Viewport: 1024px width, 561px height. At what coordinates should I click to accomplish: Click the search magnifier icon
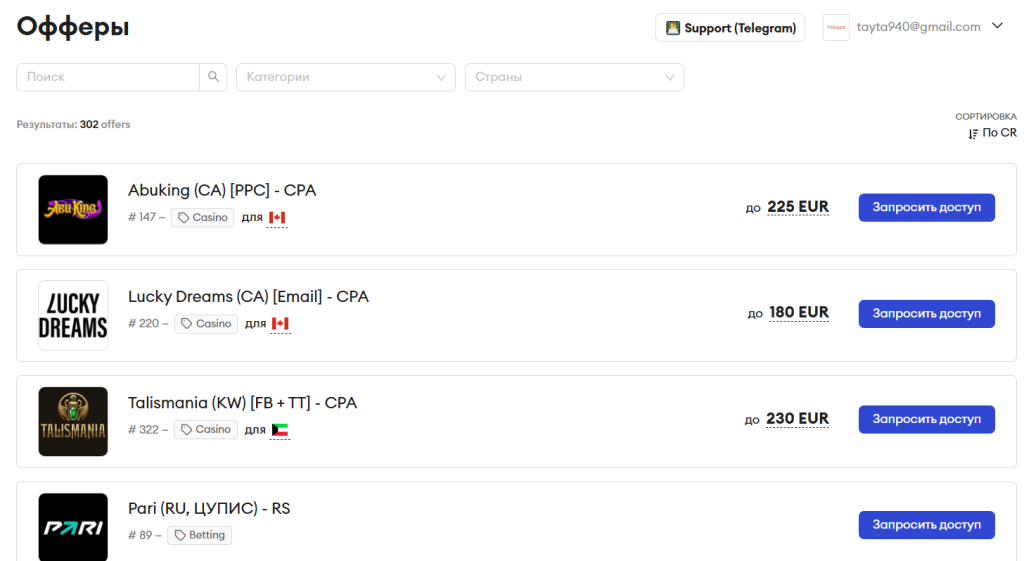click(213, 77)
